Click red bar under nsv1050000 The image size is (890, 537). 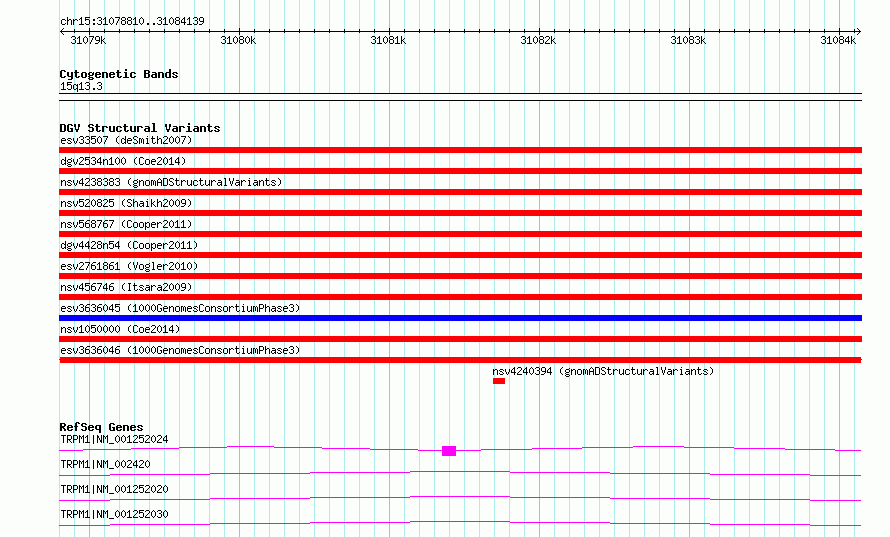click(x=460, y=339)
